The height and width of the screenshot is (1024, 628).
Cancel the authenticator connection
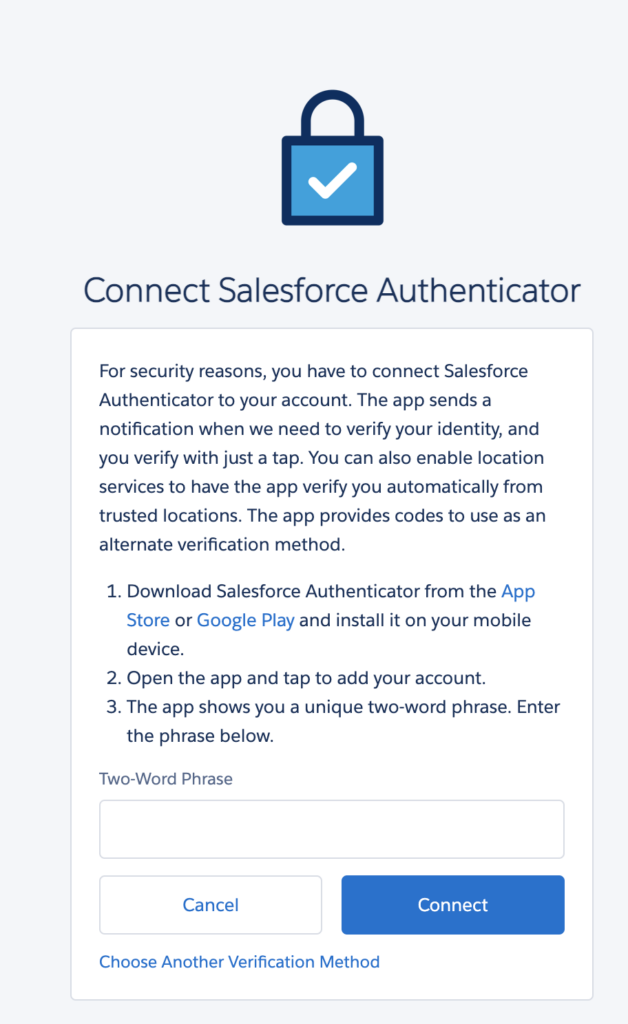click(210, 905)
